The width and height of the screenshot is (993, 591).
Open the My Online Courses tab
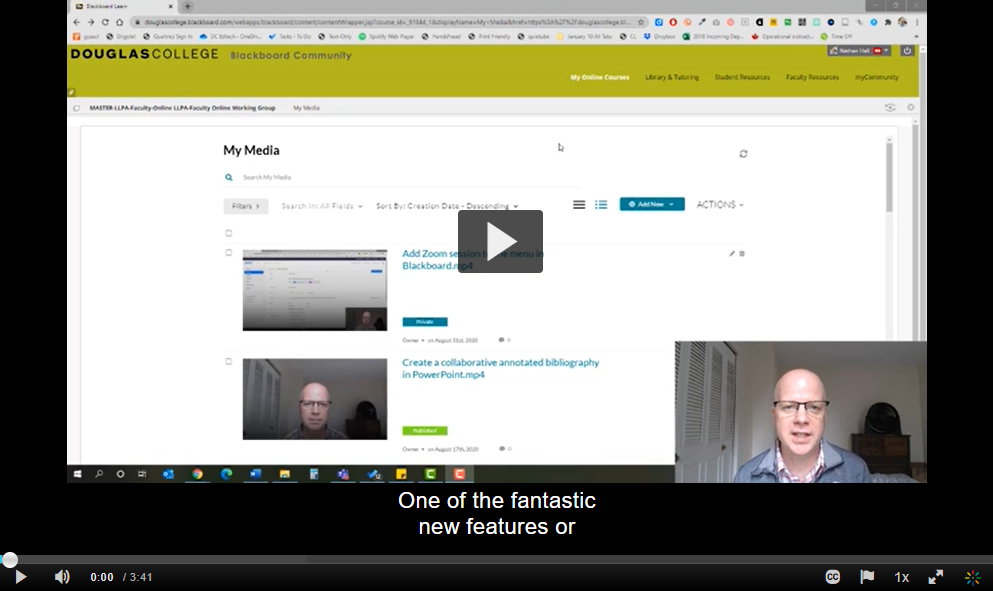click(x=600, y=77)
